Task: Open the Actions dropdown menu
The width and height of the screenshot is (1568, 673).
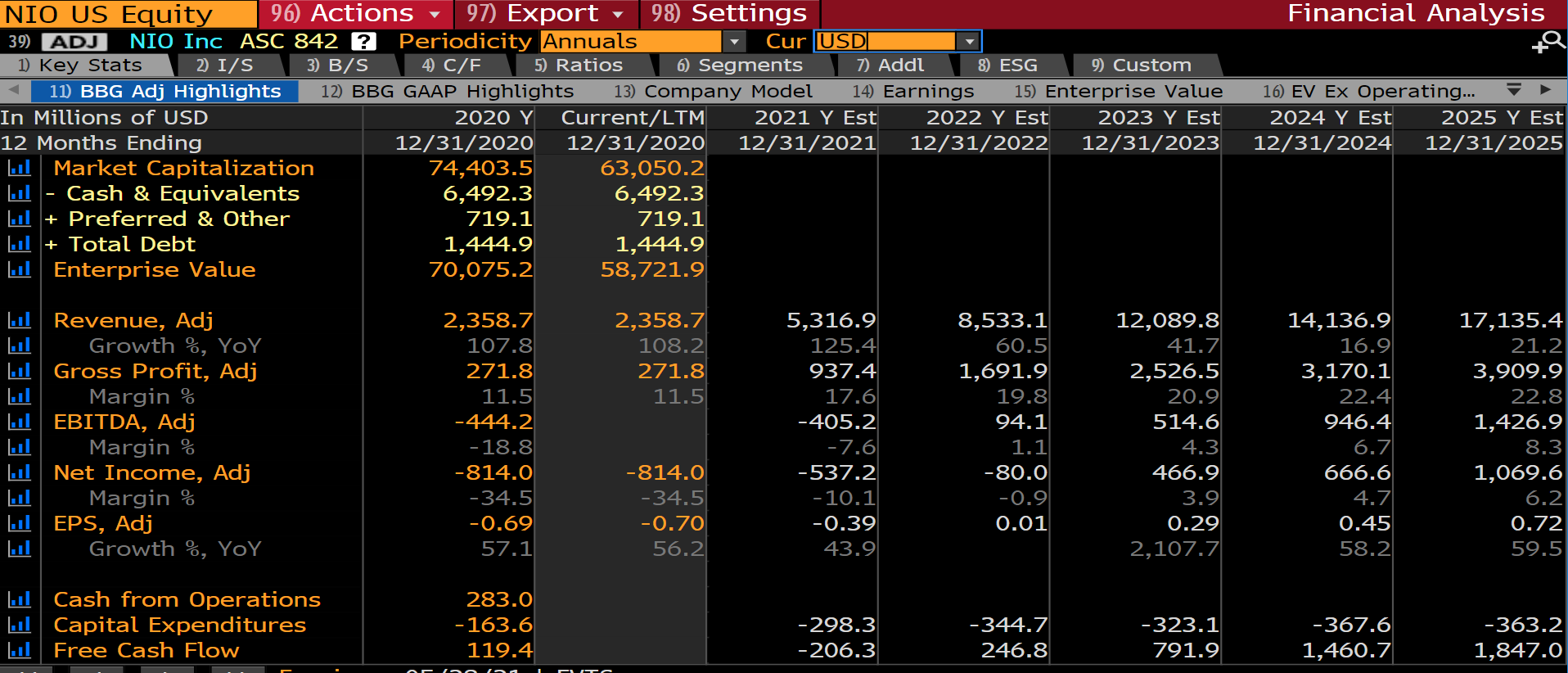Action: click(356, 14)
